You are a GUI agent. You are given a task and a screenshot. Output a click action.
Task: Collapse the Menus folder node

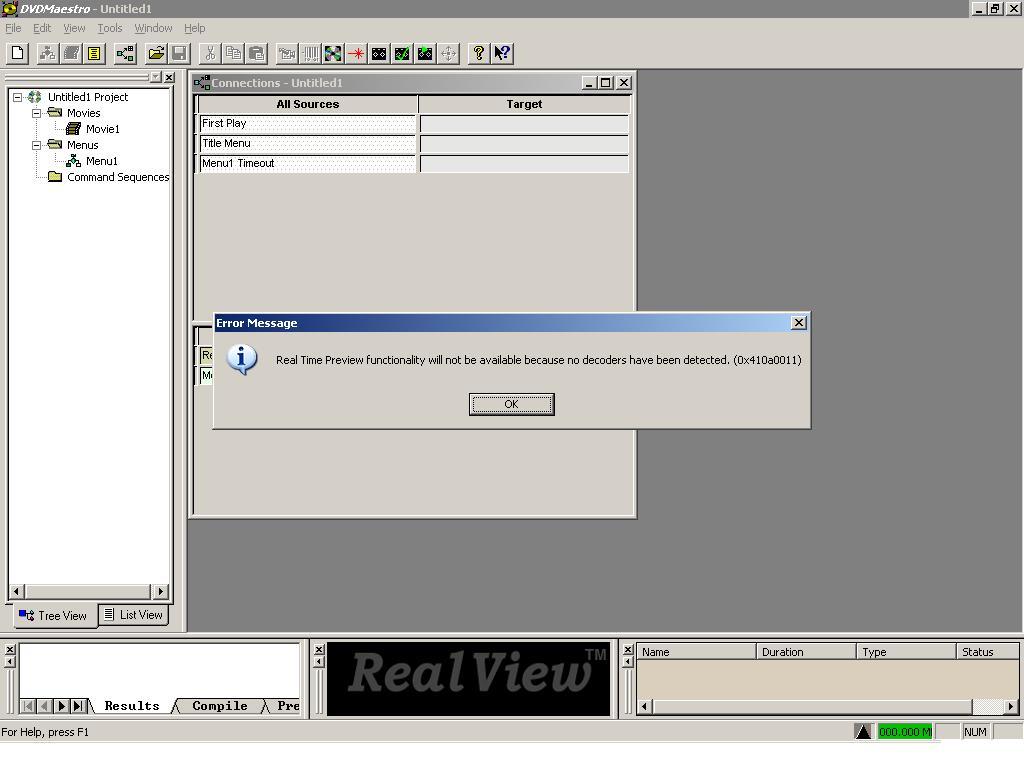37,145
